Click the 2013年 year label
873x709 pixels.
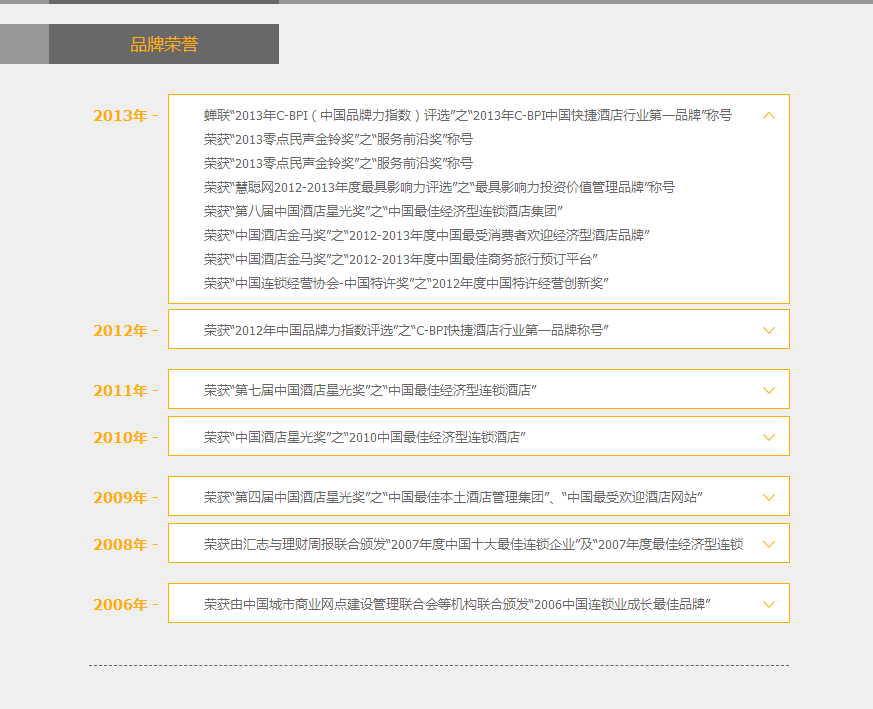120,116
